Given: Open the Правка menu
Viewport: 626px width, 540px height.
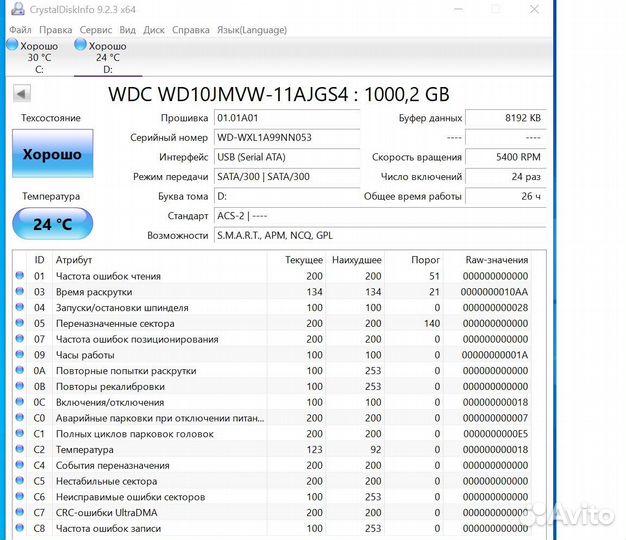Looking at the screenshot, I should 55,30.
